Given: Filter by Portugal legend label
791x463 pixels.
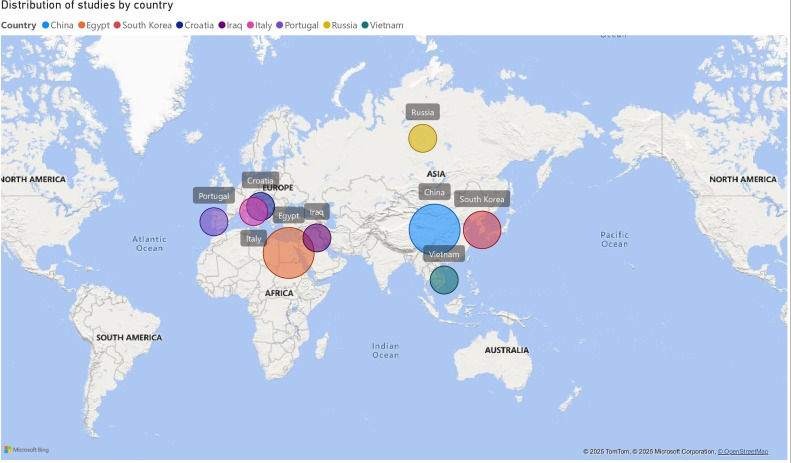Looking at the screenshot, I should [x=302, y=25].
